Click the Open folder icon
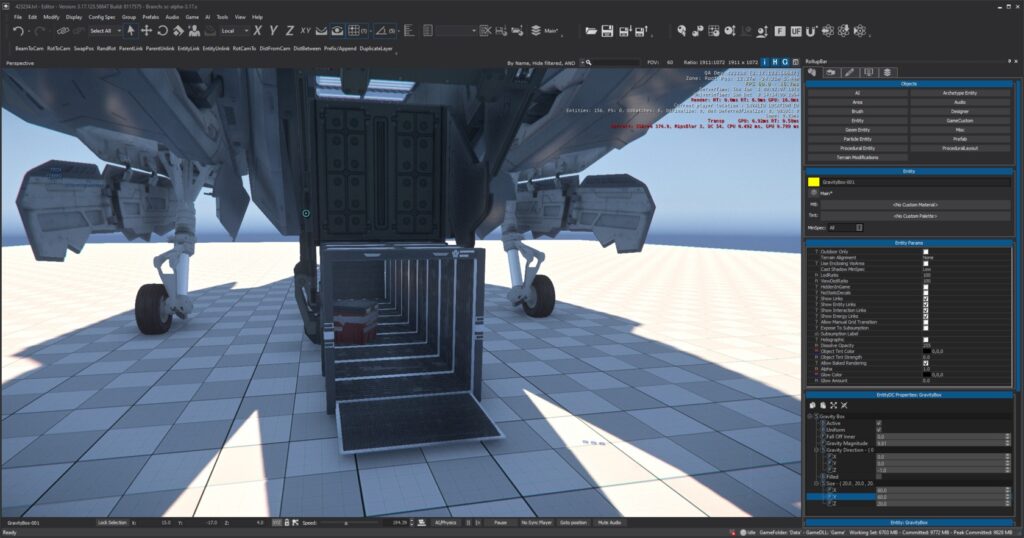1024x538 pixels. coord(589,31)
